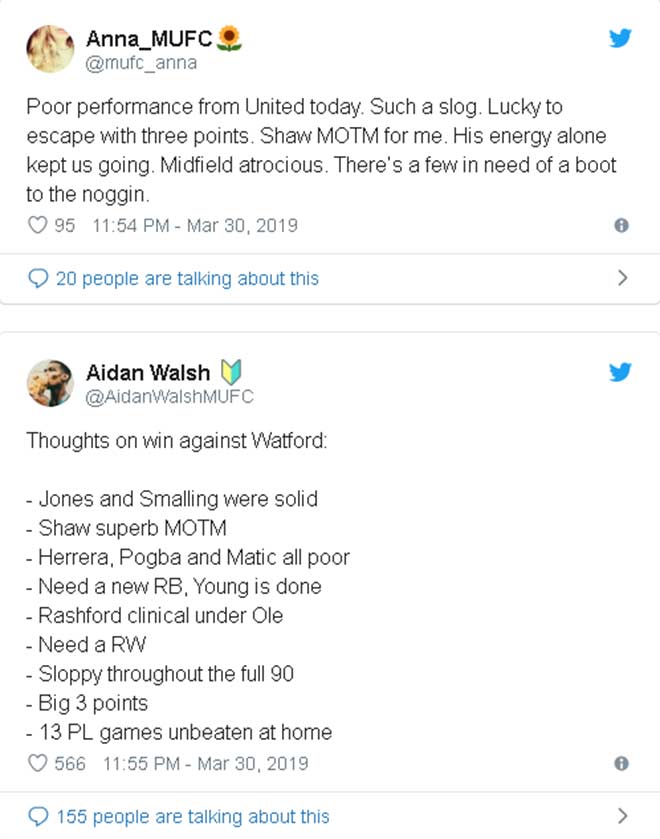Click the Twitter bird icon on Anna_MUFC's tweet
Screen dimensions: 660x839
[620, 39]
